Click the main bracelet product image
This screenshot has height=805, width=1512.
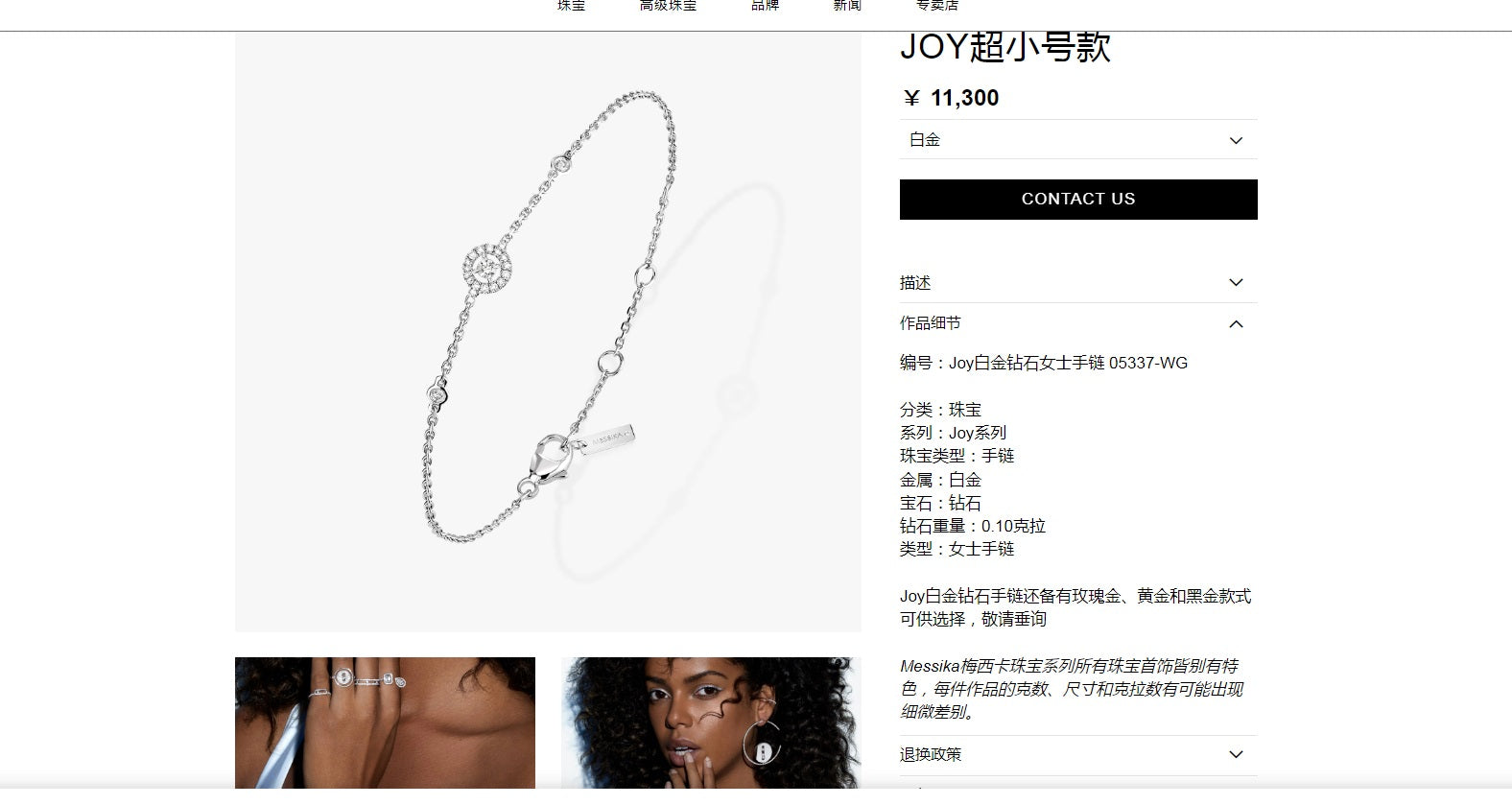[548, 332]
